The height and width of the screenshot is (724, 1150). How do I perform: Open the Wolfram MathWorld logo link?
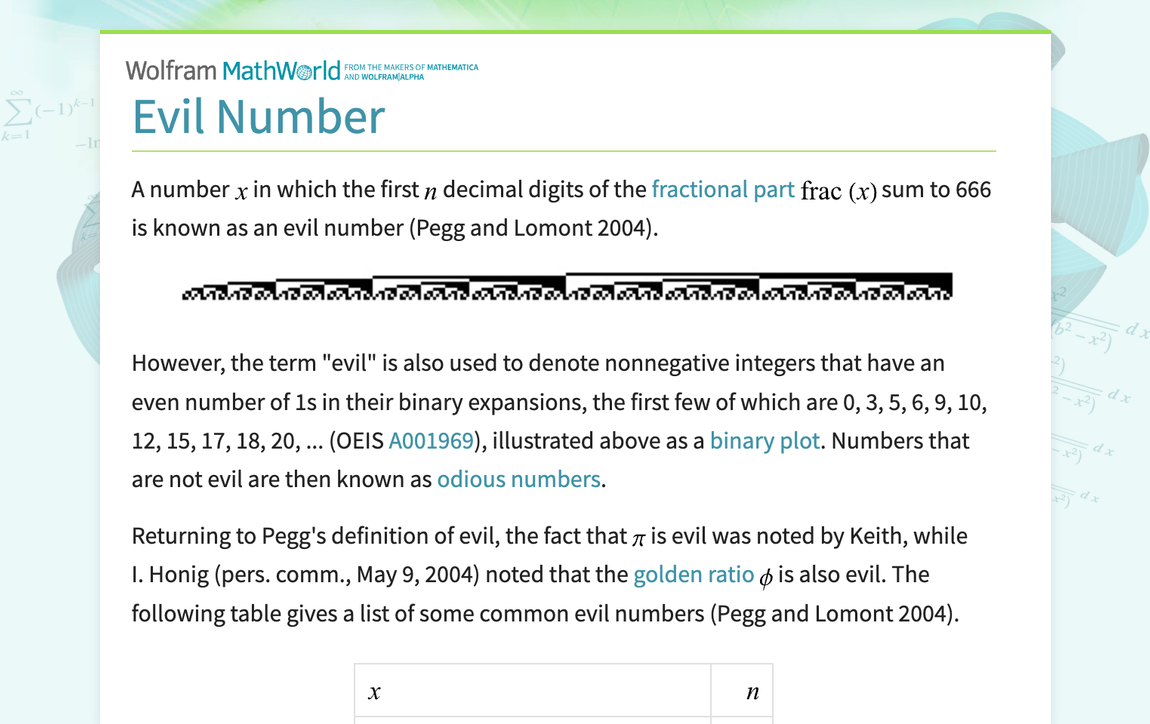[x=232, y=71]
